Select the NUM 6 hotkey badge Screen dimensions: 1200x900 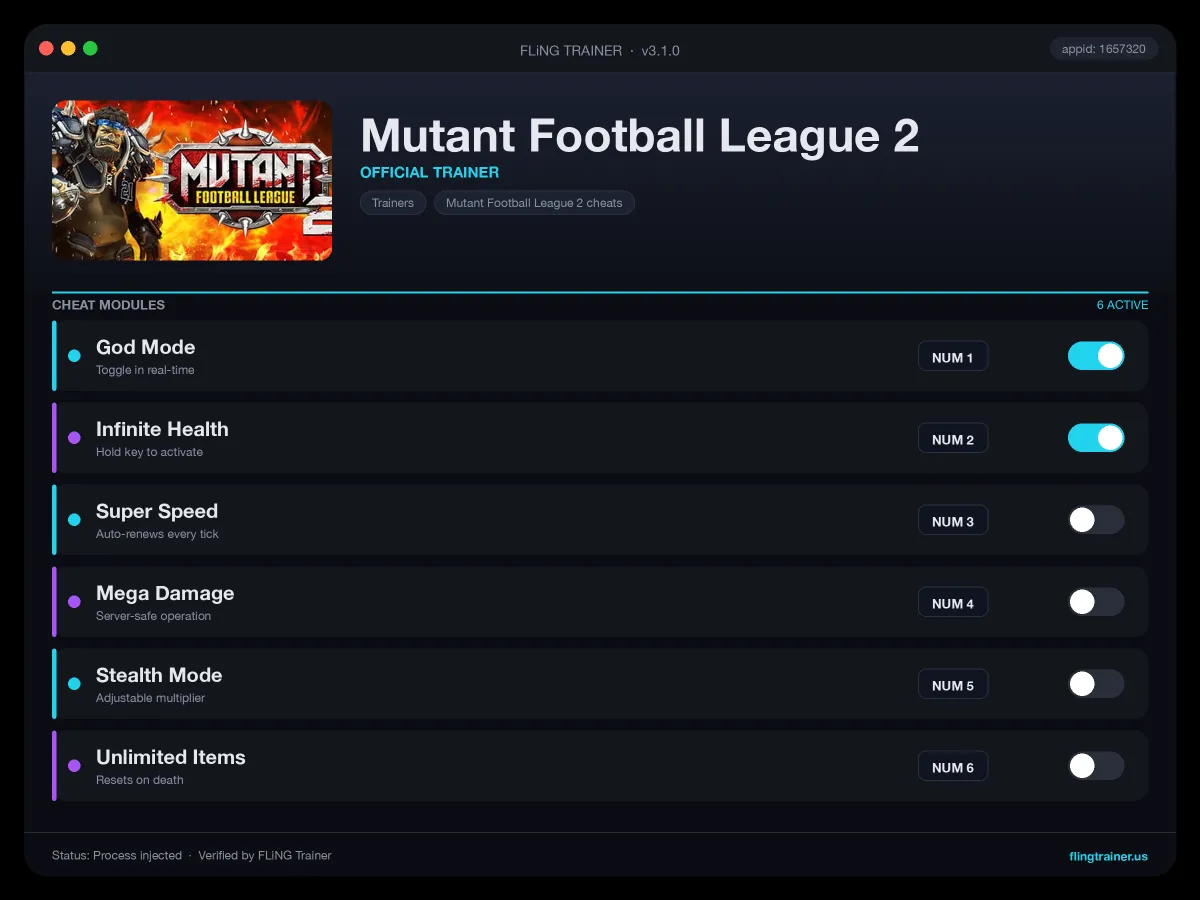[x=953, y=767]
